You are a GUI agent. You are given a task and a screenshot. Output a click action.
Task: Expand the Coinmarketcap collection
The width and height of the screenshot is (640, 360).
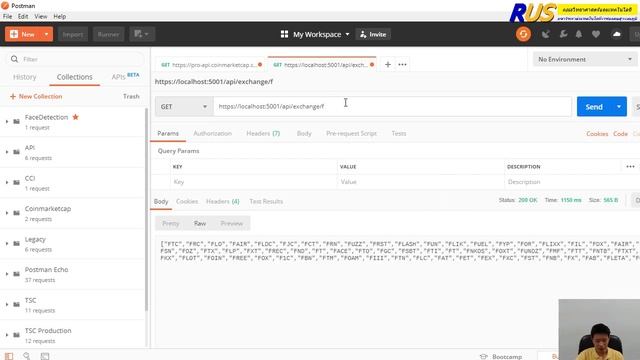[7, 213]
